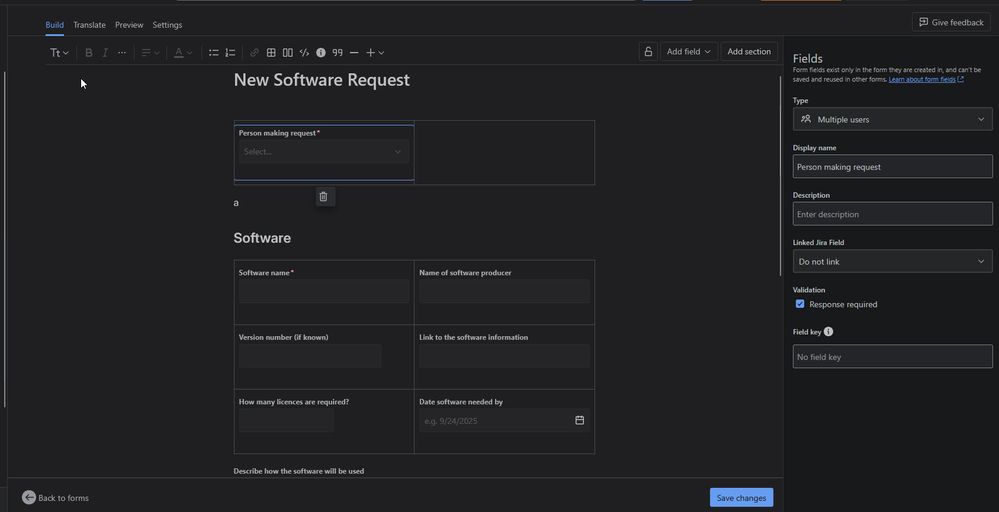Open the text styles dropdown
Screen dimensions: 999x512
(59, 53)
